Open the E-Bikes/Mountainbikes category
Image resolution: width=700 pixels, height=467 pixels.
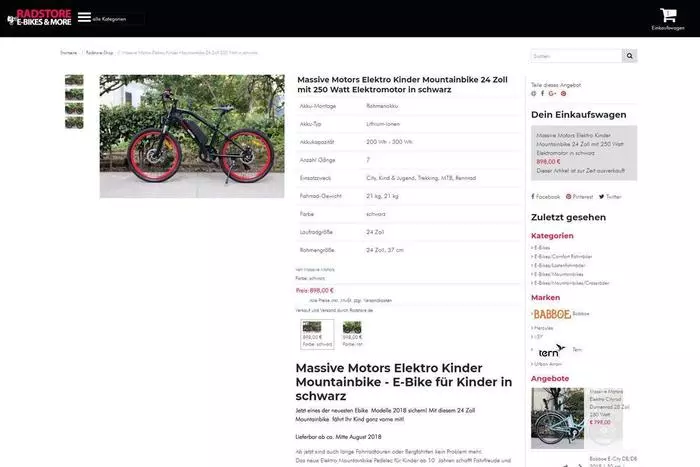[x=561, y=273]
